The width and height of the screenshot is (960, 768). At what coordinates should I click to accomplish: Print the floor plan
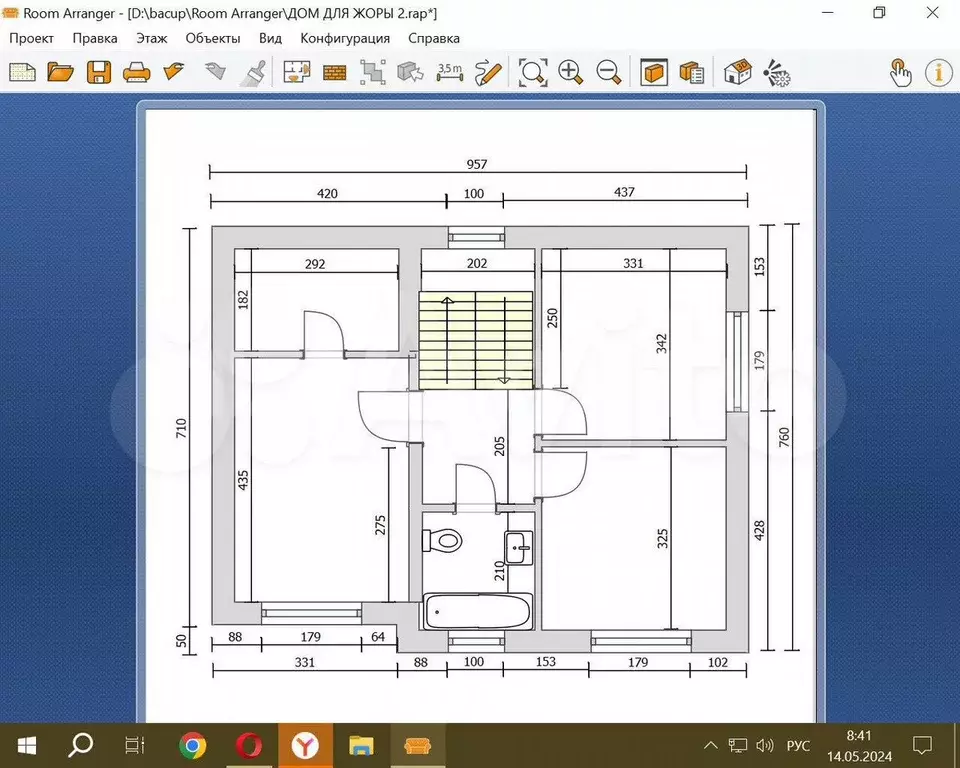point(136,72)
